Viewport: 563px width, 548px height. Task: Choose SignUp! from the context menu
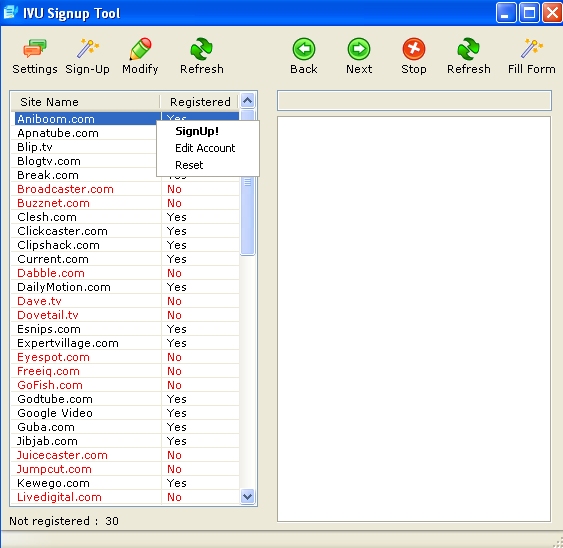tap(197, 131)
